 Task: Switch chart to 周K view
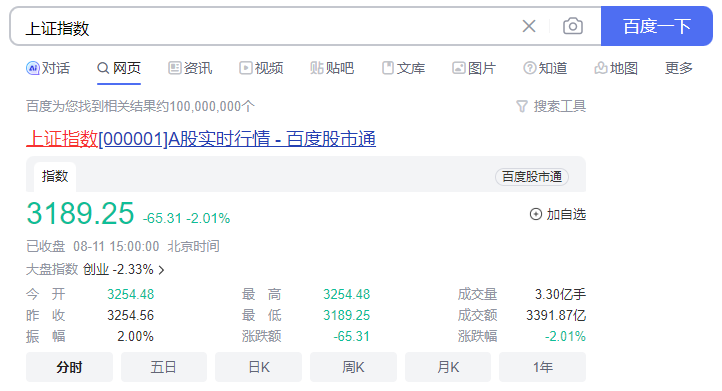coord(353,367)
